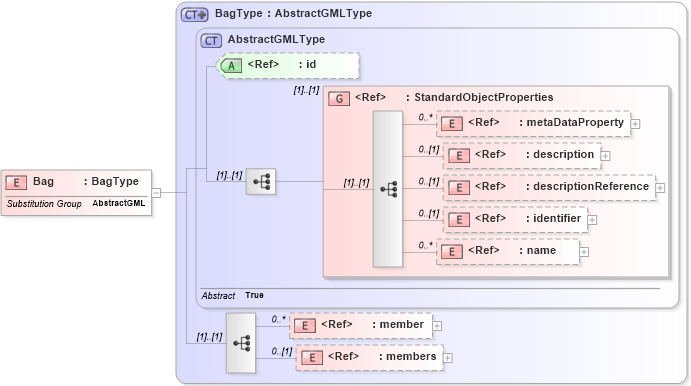Click the CT+ icon beside BagType

coord(194,15)
